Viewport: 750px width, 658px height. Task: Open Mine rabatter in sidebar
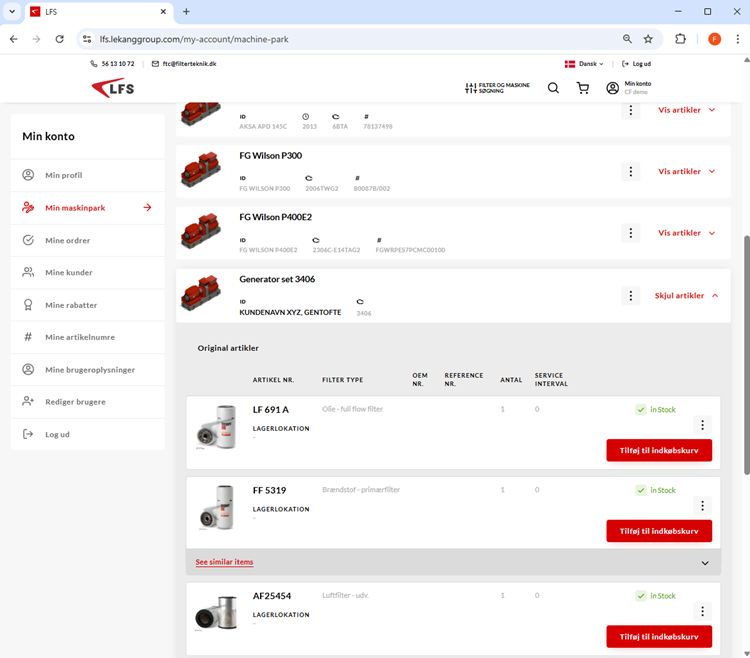88,305
